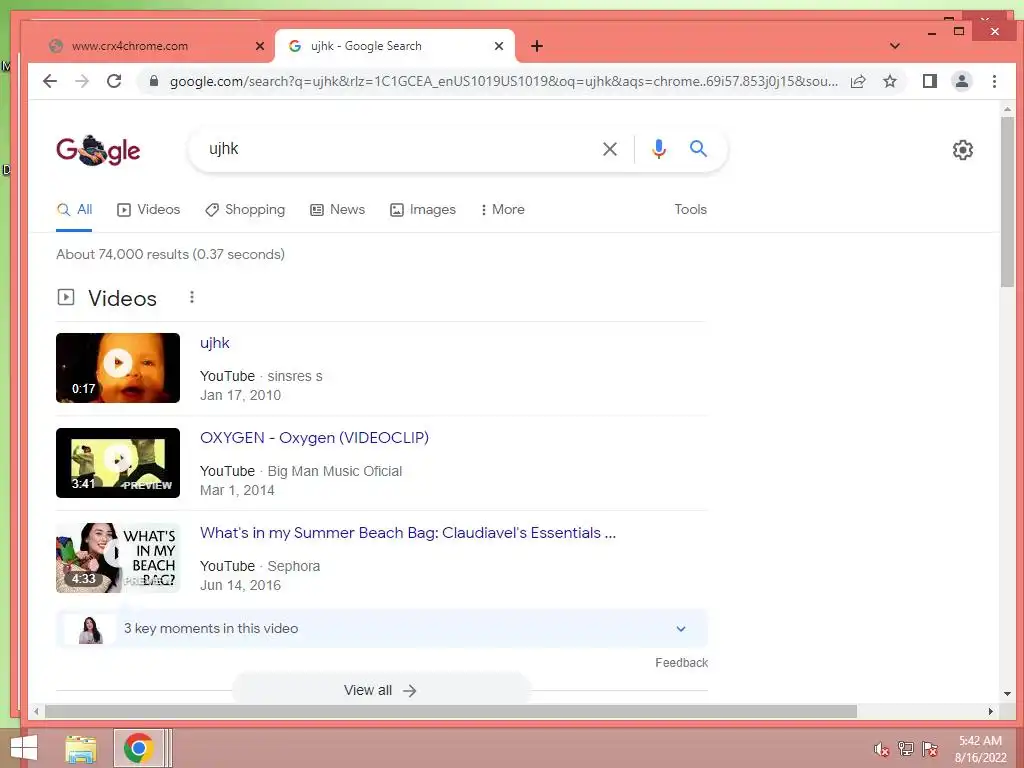Click the Videos section heading

122,298
